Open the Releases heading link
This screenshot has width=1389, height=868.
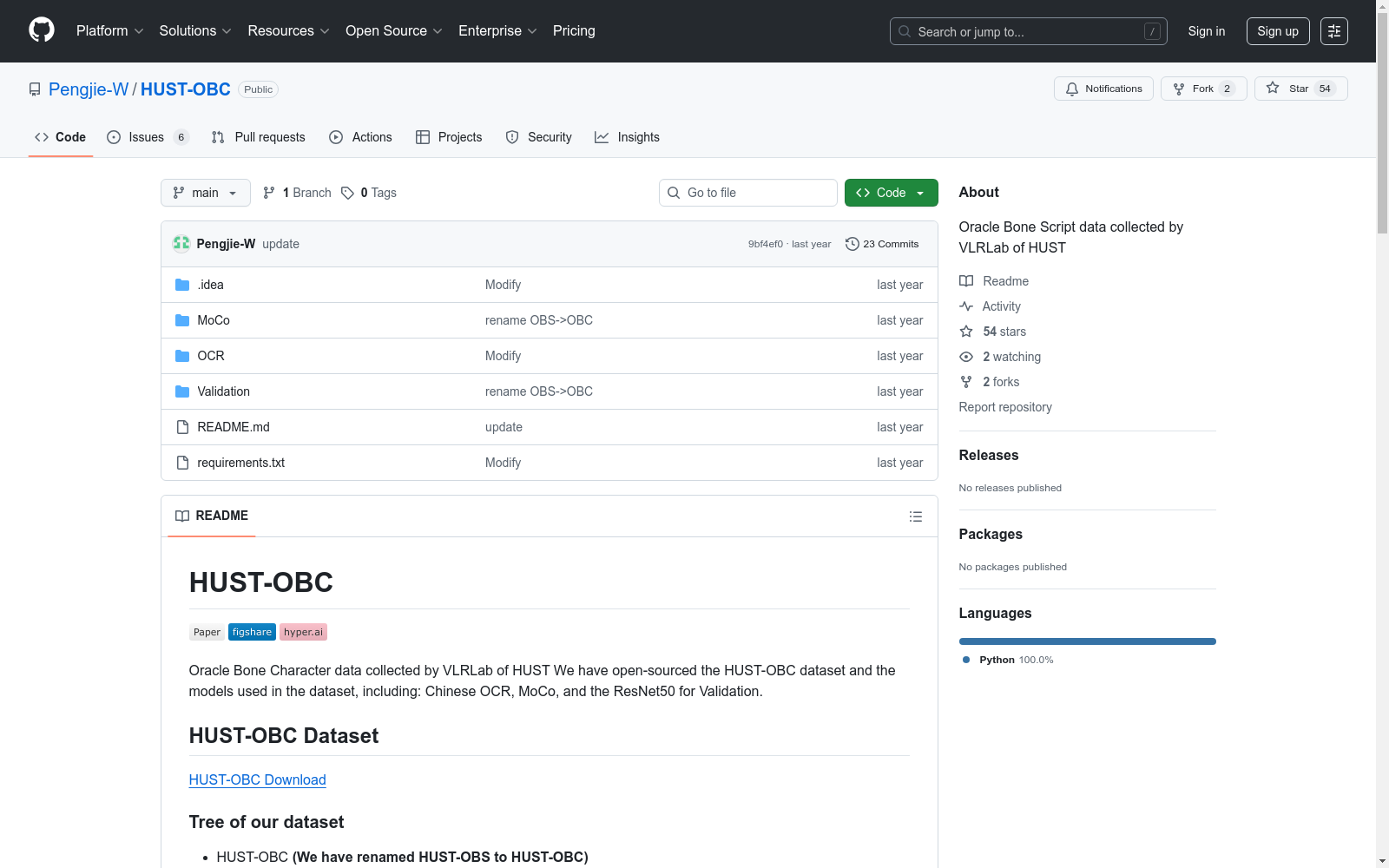tap(989, 455)
